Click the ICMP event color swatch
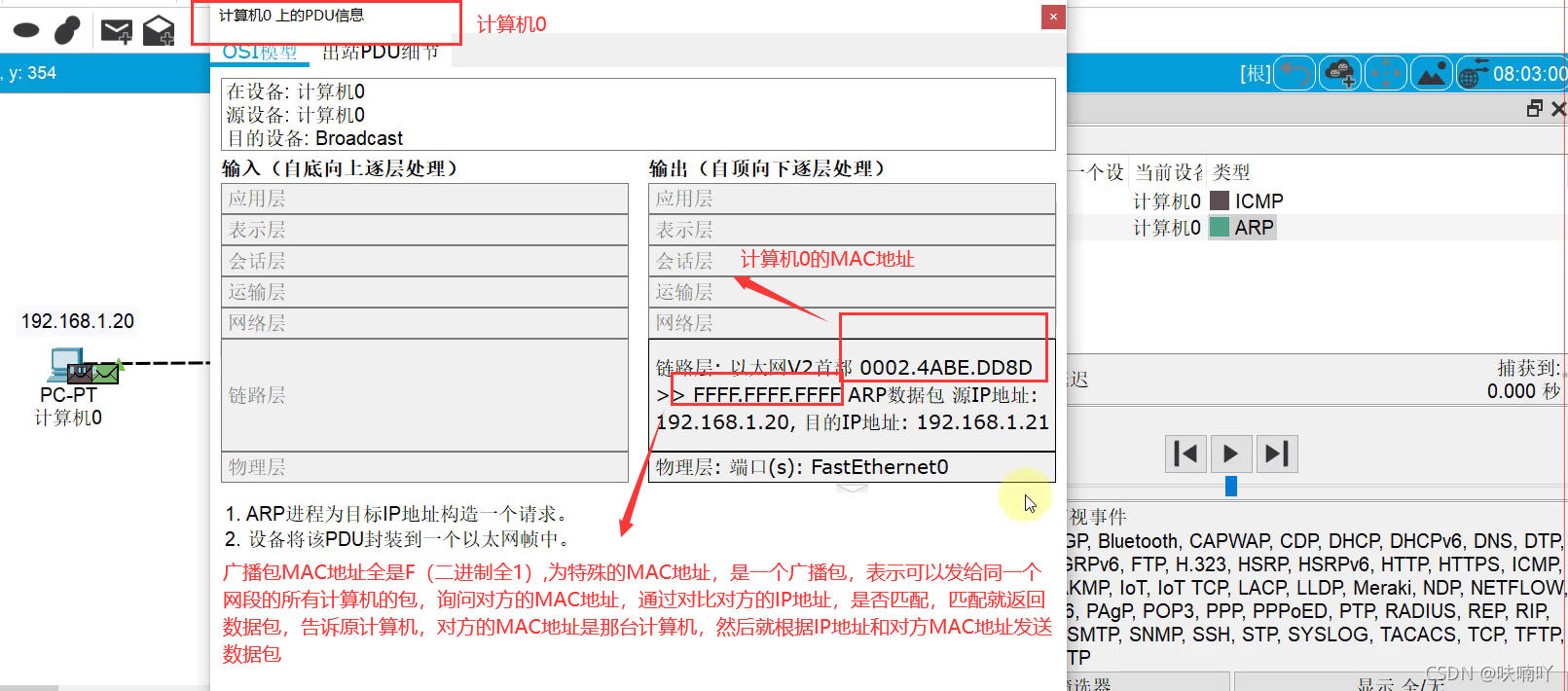The image size is (1568, 691). click(1220, 200)
